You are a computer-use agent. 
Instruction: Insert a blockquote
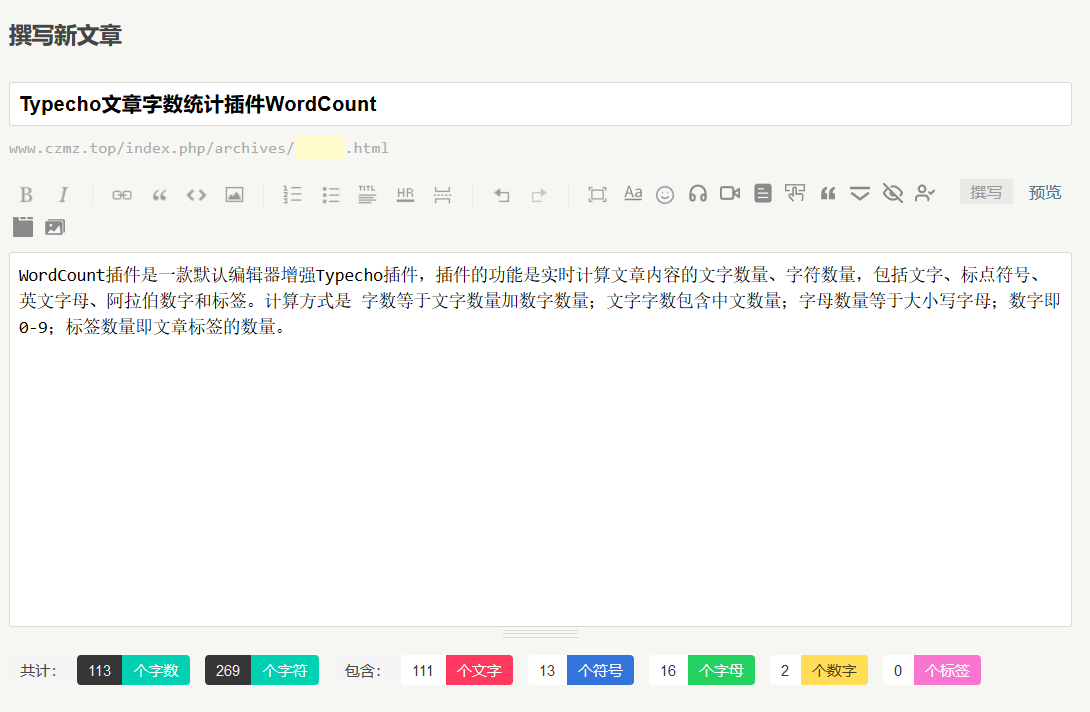click(159, 194)
